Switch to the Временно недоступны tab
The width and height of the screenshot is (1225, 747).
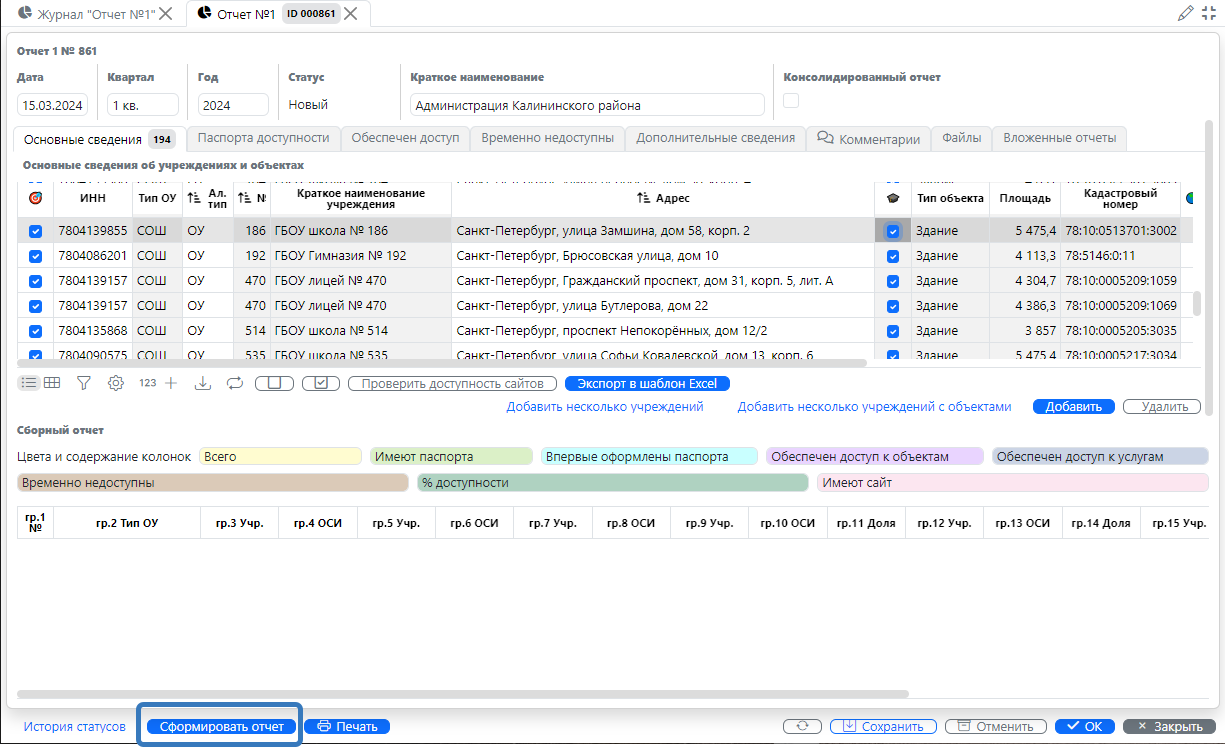(547, 138)
